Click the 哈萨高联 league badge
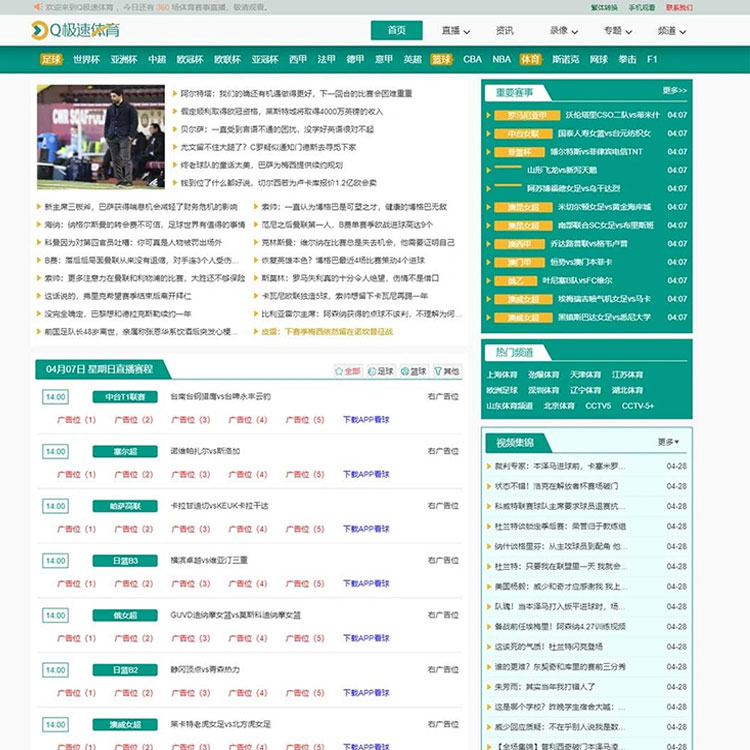The width and height of the screenshot is (750, 750). point(125,506)
